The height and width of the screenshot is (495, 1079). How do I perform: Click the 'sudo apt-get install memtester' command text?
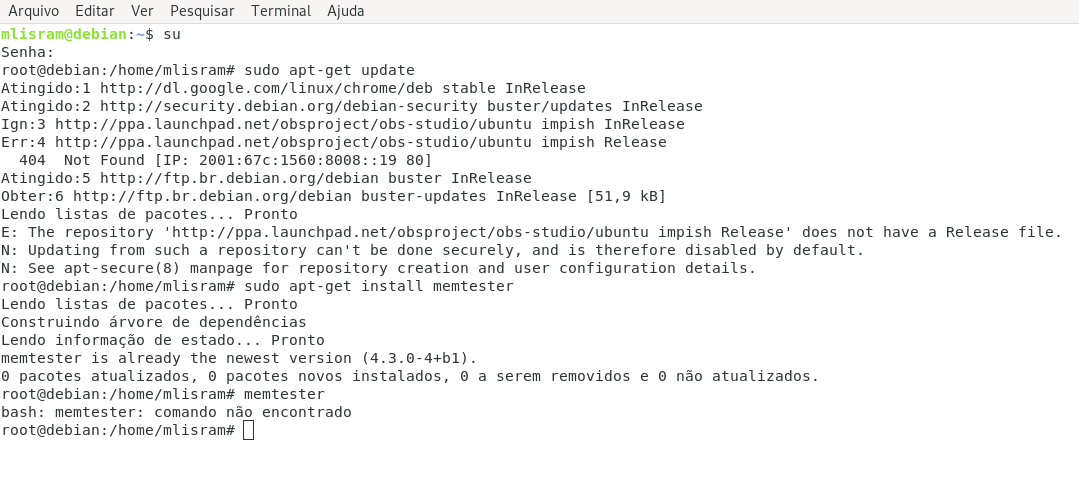378,286
